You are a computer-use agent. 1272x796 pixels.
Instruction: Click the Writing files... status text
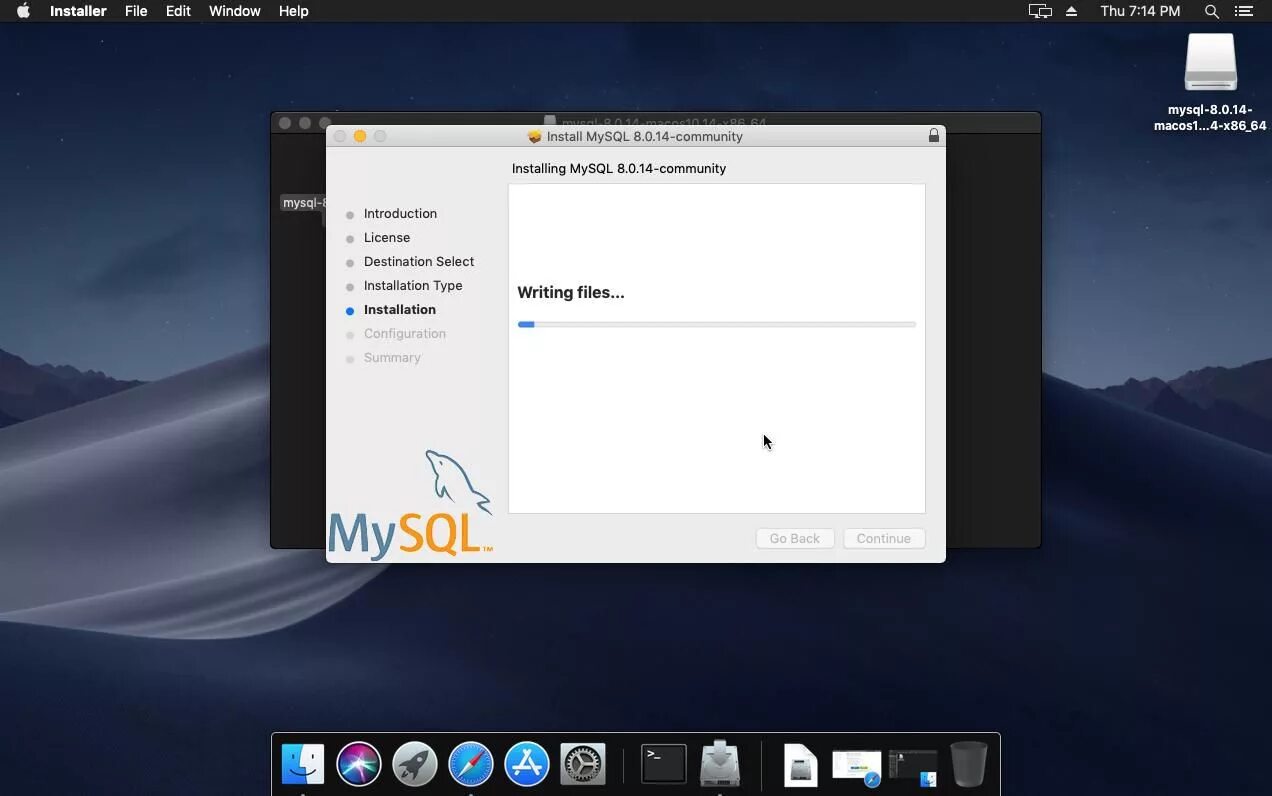coord(571,292)
